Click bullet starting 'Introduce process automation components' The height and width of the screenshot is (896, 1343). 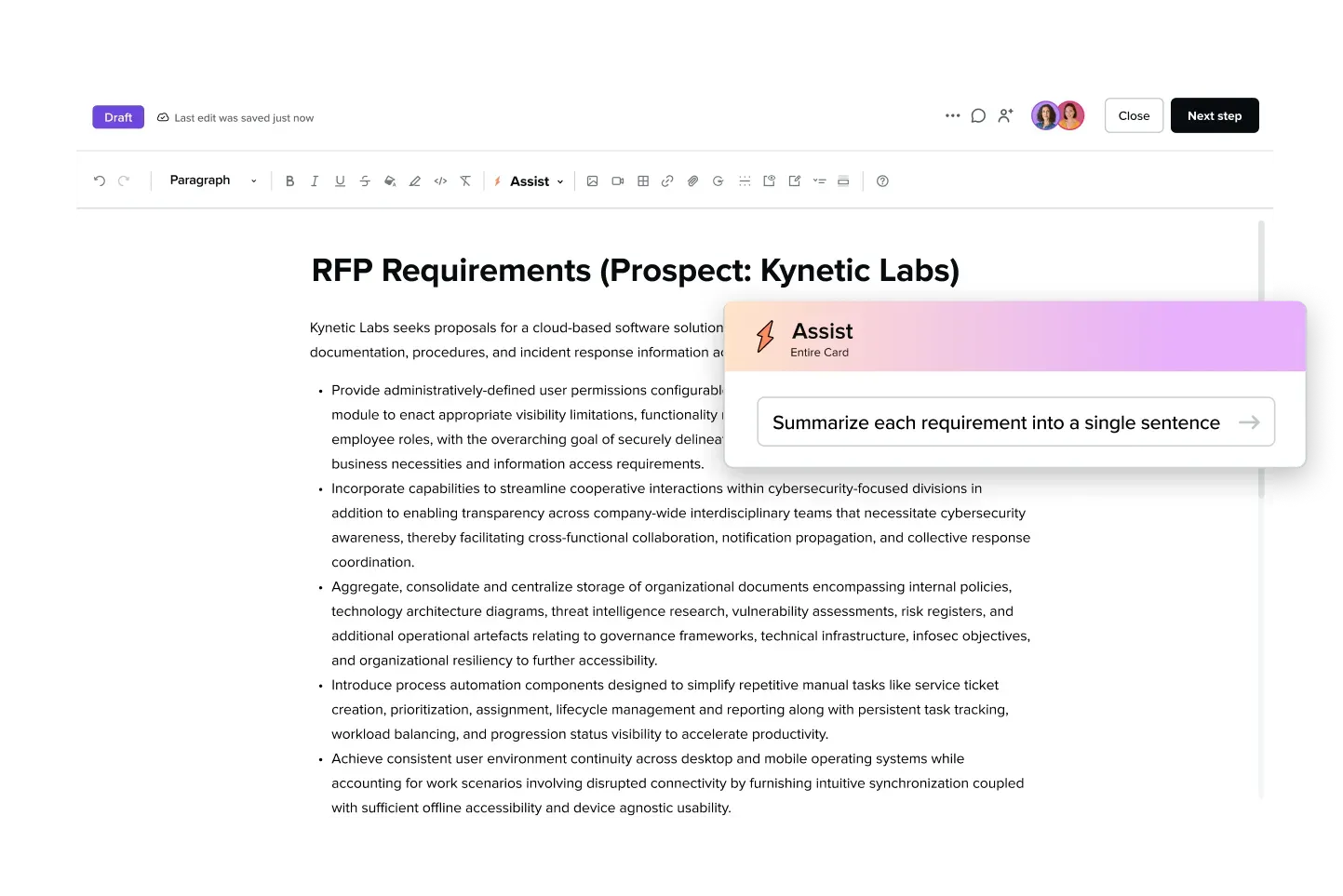pos(670,710)
